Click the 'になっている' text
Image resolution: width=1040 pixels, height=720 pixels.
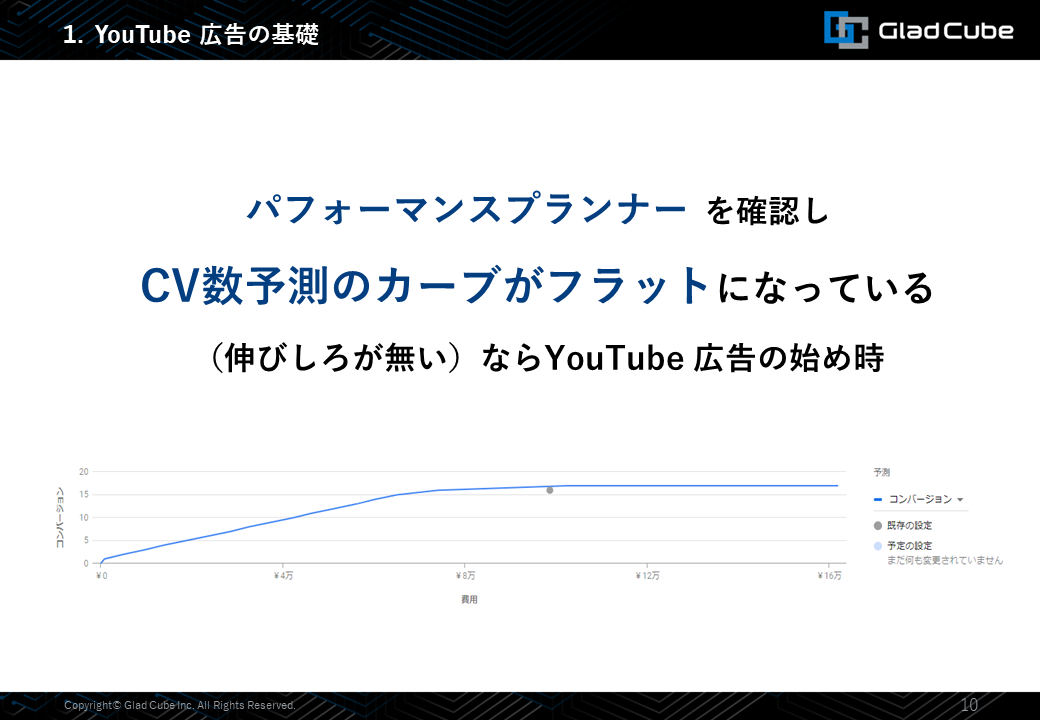pos(826,288)
